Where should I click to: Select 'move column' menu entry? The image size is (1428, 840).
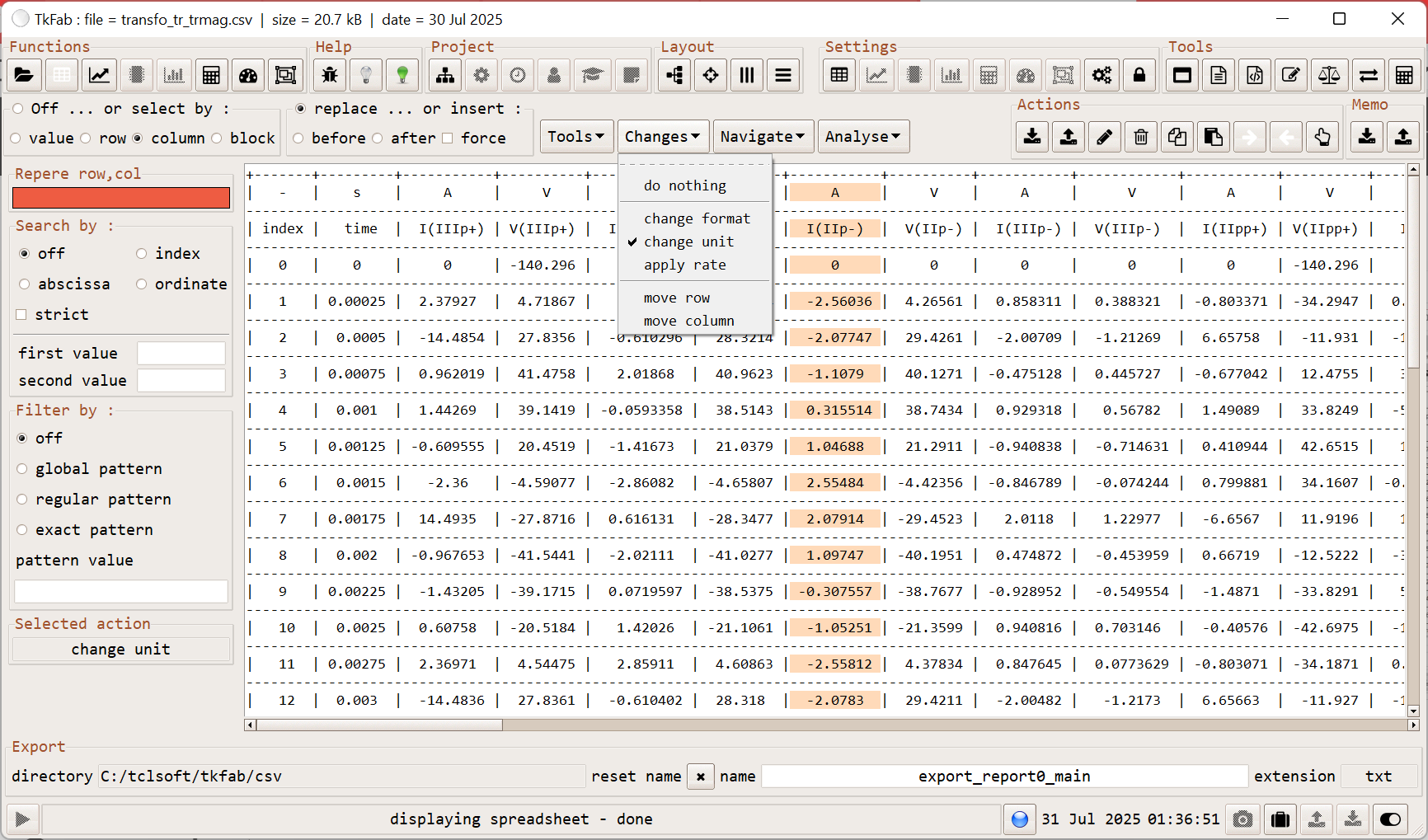pyautogui.click(x=688, y=321)
